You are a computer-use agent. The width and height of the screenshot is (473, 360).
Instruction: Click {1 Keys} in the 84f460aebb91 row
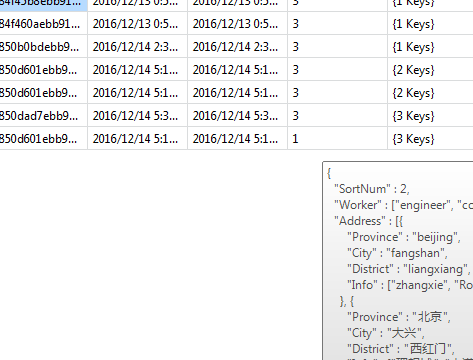click(x=430, y=24)
